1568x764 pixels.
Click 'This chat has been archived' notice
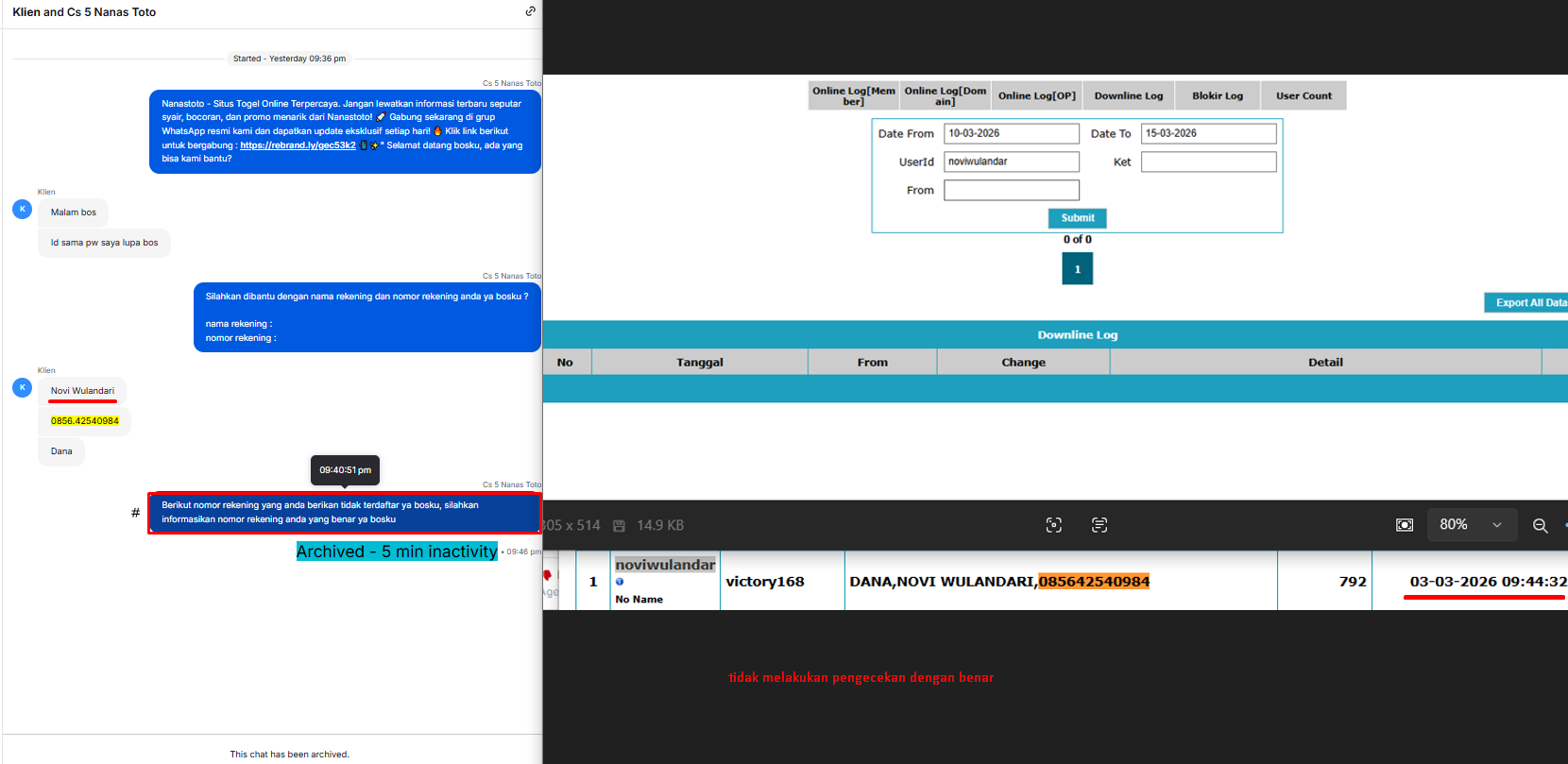tap(289, 755)
